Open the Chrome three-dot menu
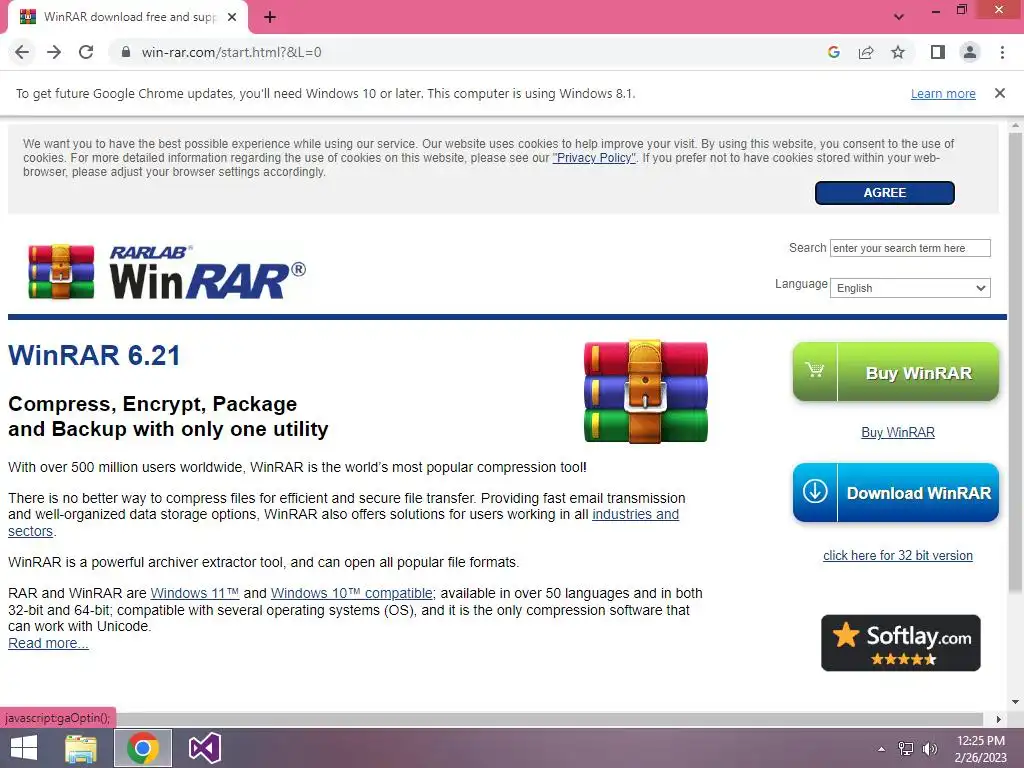 (x=1002, y=52)
